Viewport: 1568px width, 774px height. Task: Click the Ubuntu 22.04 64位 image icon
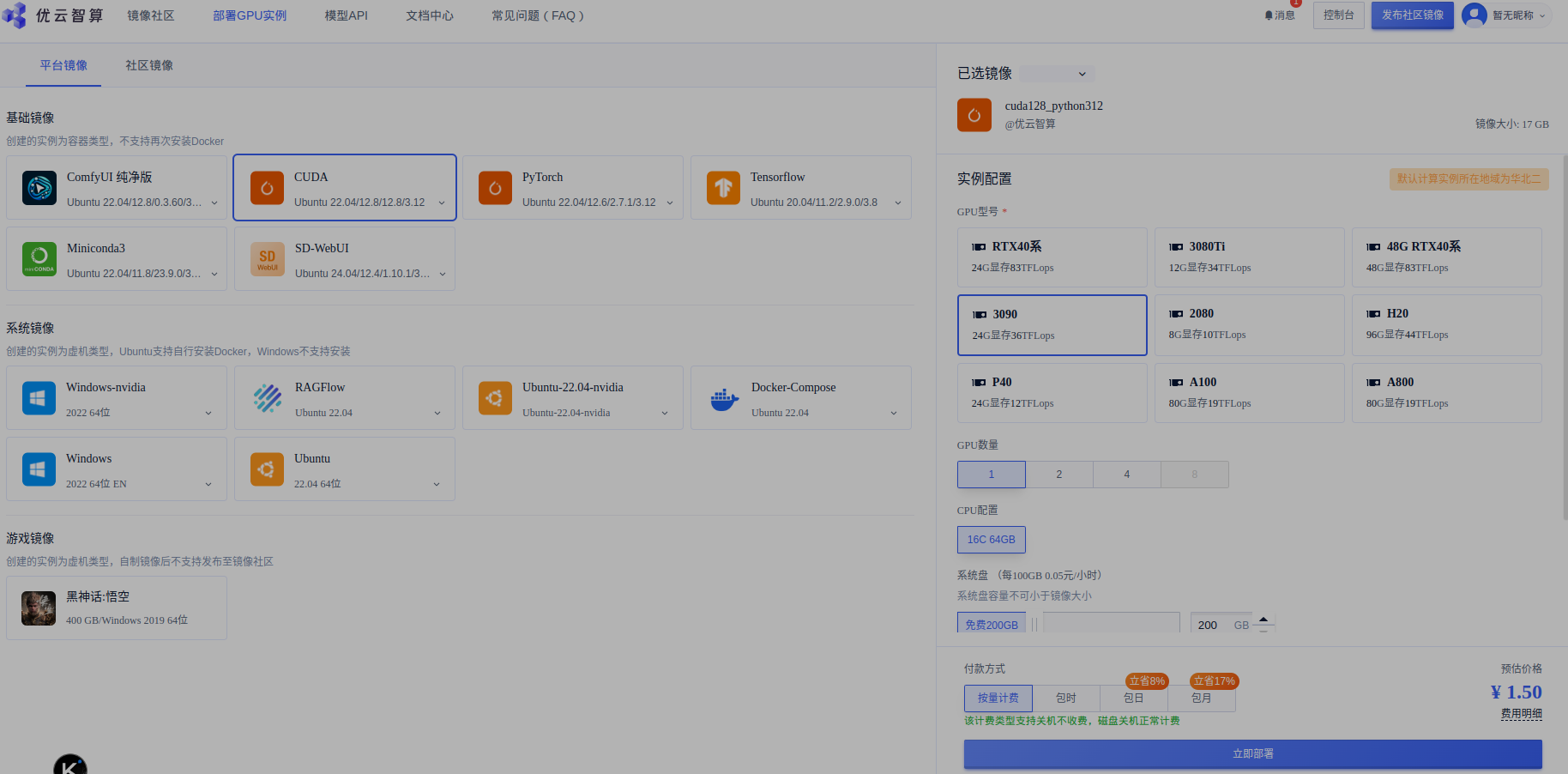click(x=267, y=469)
